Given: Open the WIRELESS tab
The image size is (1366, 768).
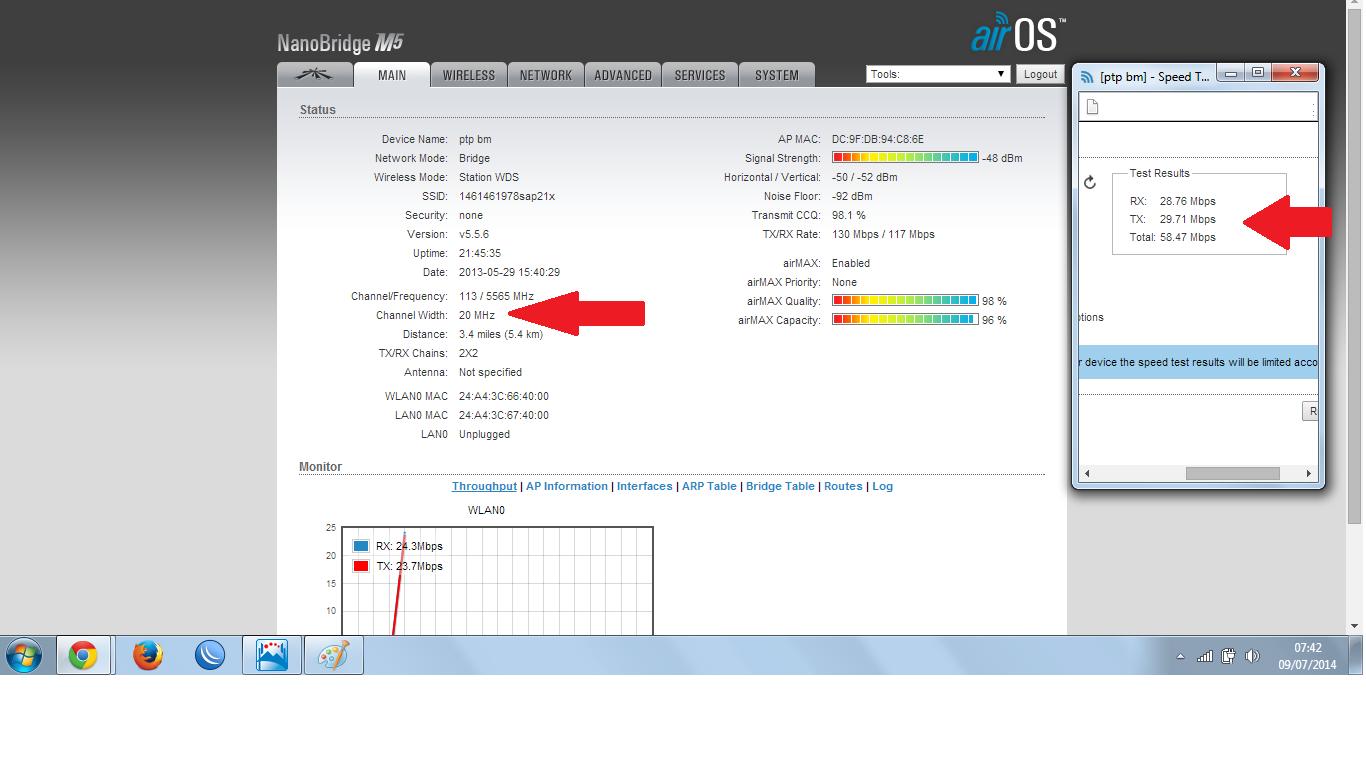Looking at the screenshot, I should pyautogui.click(x=469, y=75).
